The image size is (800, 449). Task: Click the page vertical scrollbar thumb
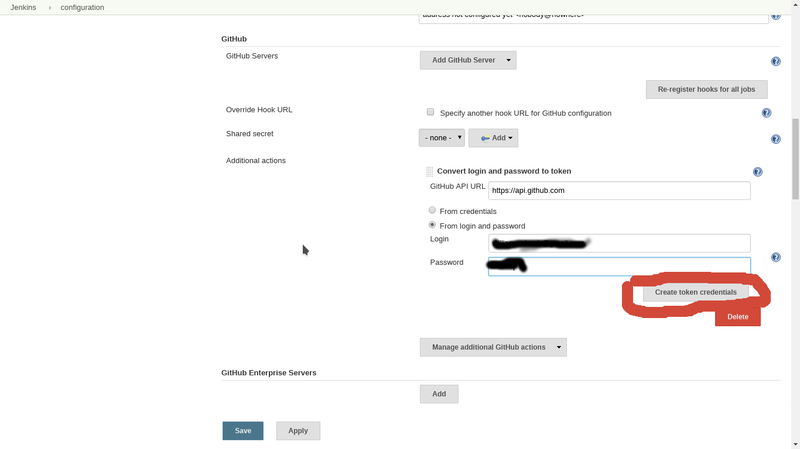click(x=795, y=158)
